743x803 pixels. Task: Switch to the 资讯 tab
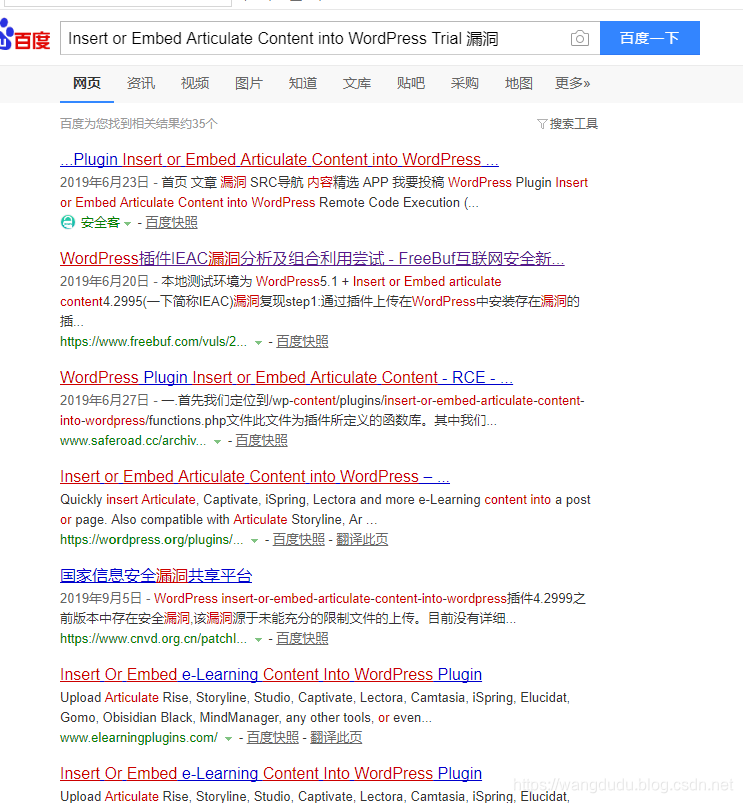point(141,83)
